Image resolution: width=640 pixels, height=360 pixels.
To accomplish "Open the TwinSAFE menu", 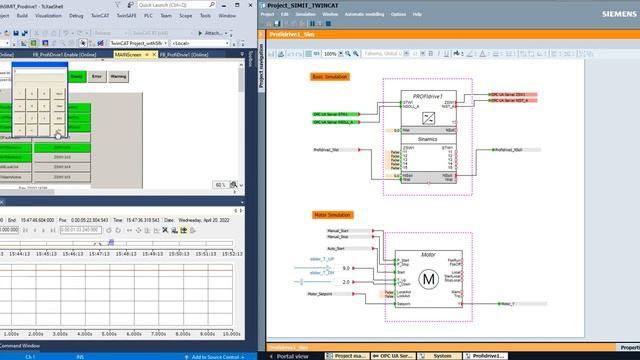I will coord(127,16).
